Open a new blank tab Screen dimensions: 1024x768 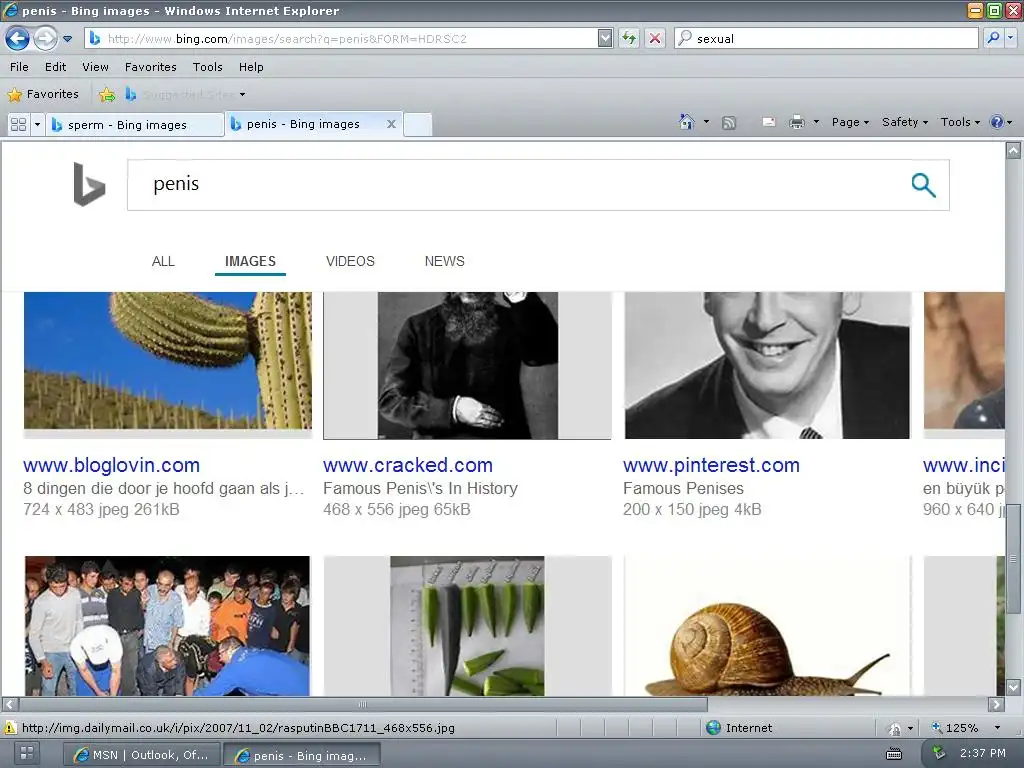click(418, 124)
